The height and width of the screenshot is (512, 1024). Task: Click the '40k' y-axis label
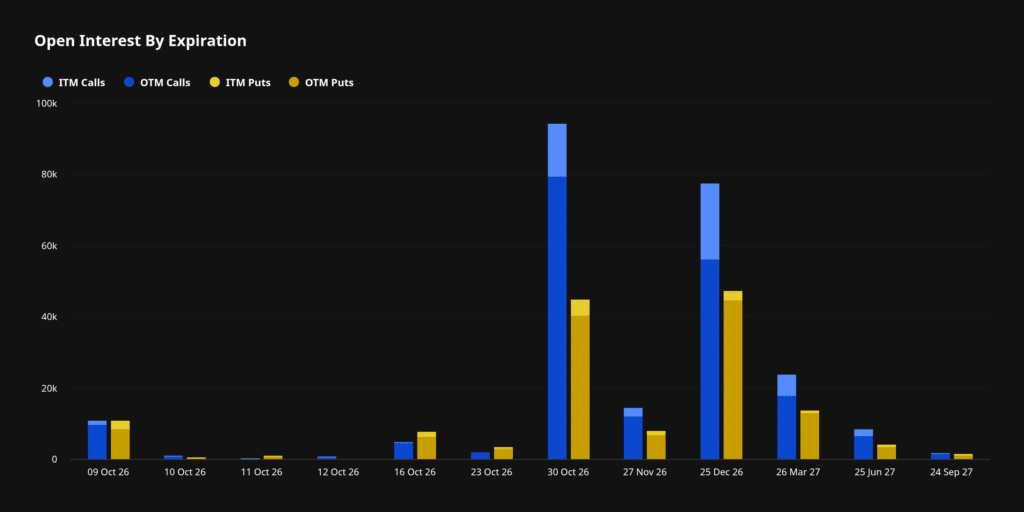[50, 317]
